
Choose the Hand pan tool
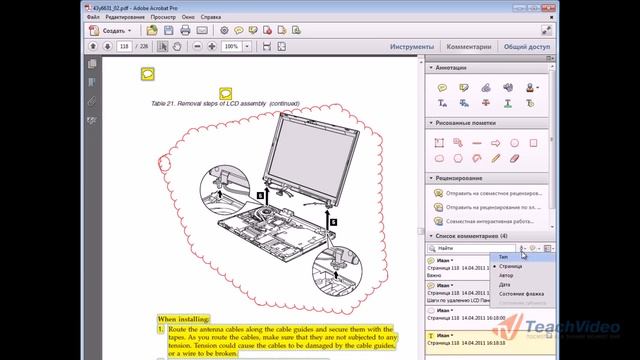(x=177, y=47)
